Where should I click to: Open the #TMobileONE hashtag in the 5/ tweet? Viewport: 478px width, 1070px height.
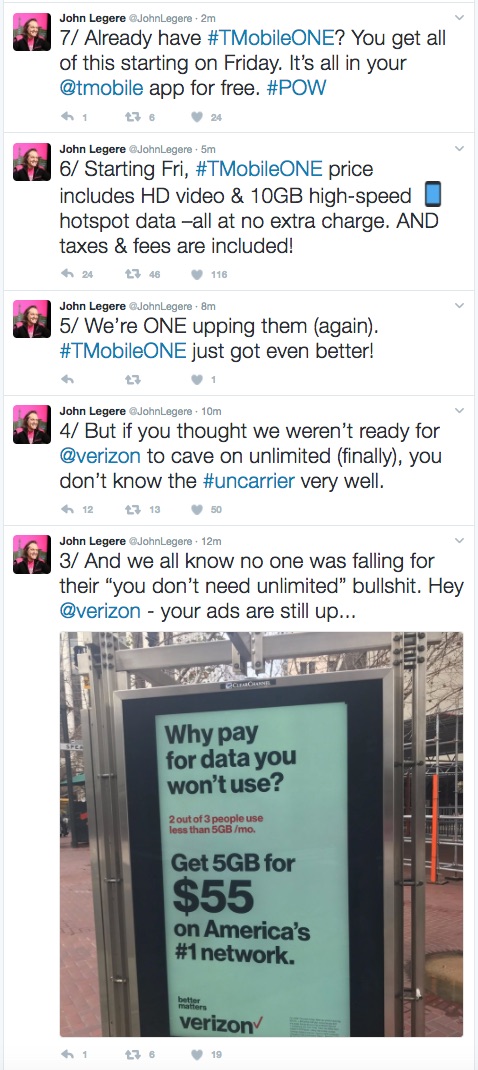123,351
